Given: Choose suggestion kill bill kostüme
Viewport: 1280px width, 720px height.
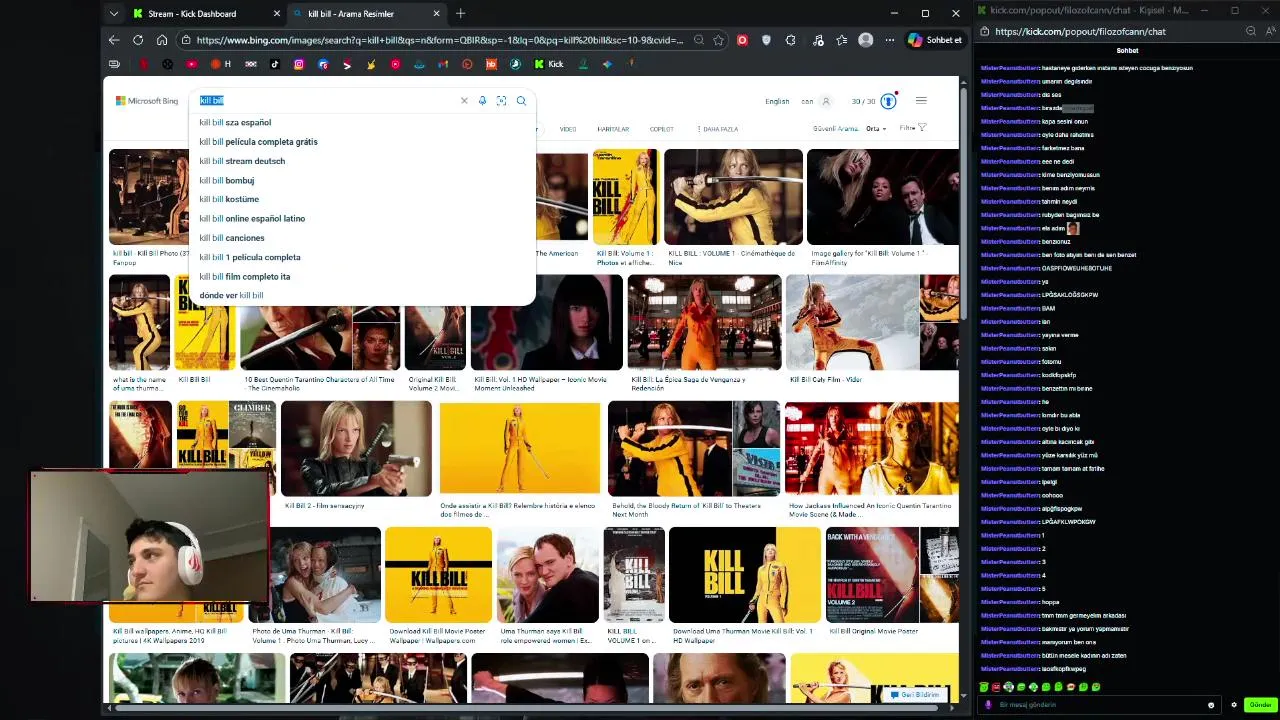Looking at the screenshot, I should pos(362,199).
